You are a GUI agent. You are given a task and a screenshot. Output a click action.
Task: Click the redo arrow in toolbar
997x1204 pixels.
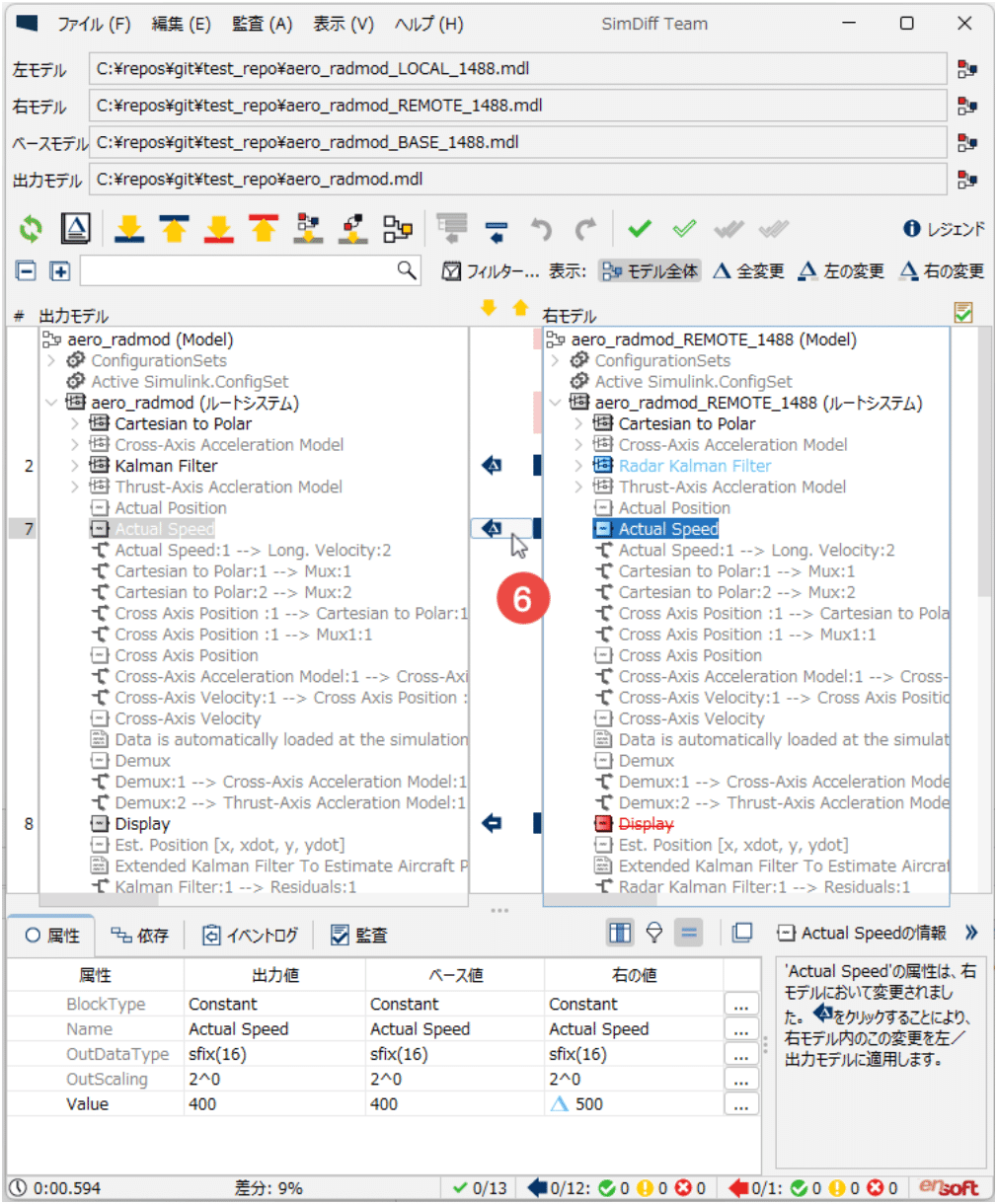[x=585, y=230]
